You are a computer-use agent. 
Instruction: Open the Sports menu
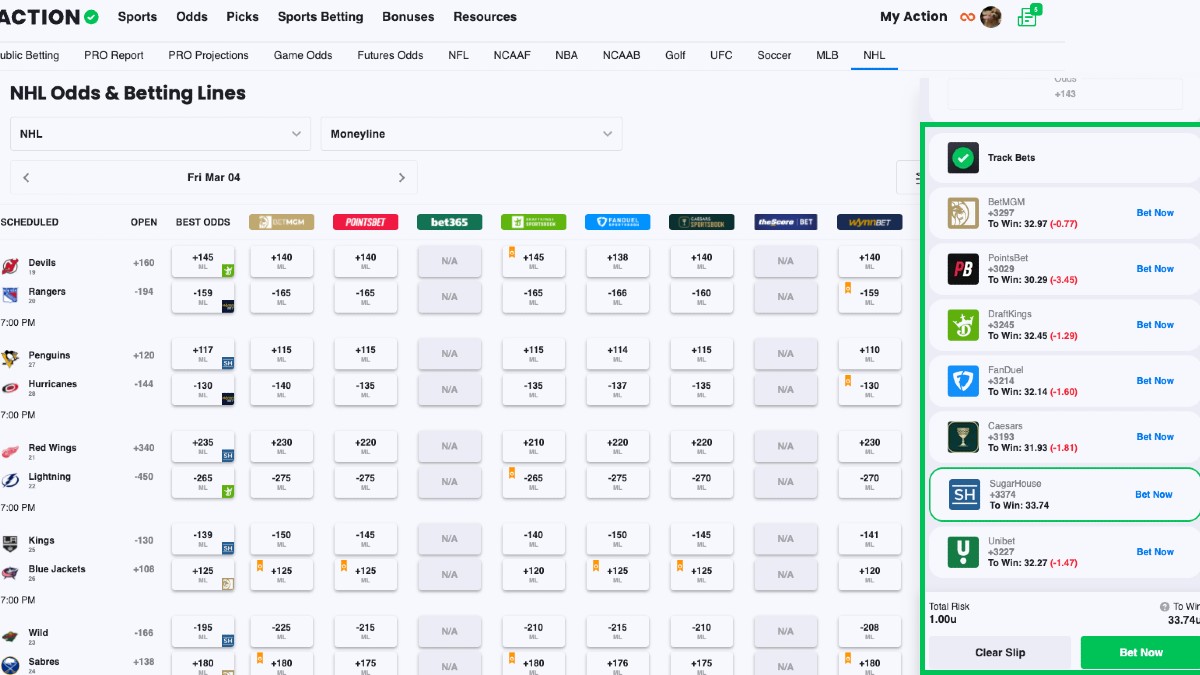(x=137, y=17)
